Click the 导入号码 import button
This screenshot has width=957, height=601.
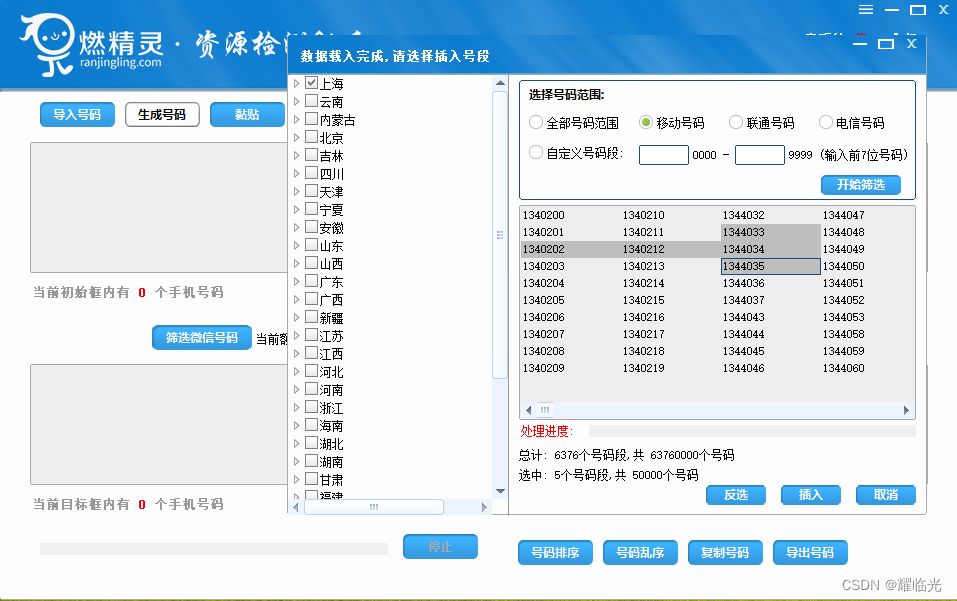click(77, 114)
